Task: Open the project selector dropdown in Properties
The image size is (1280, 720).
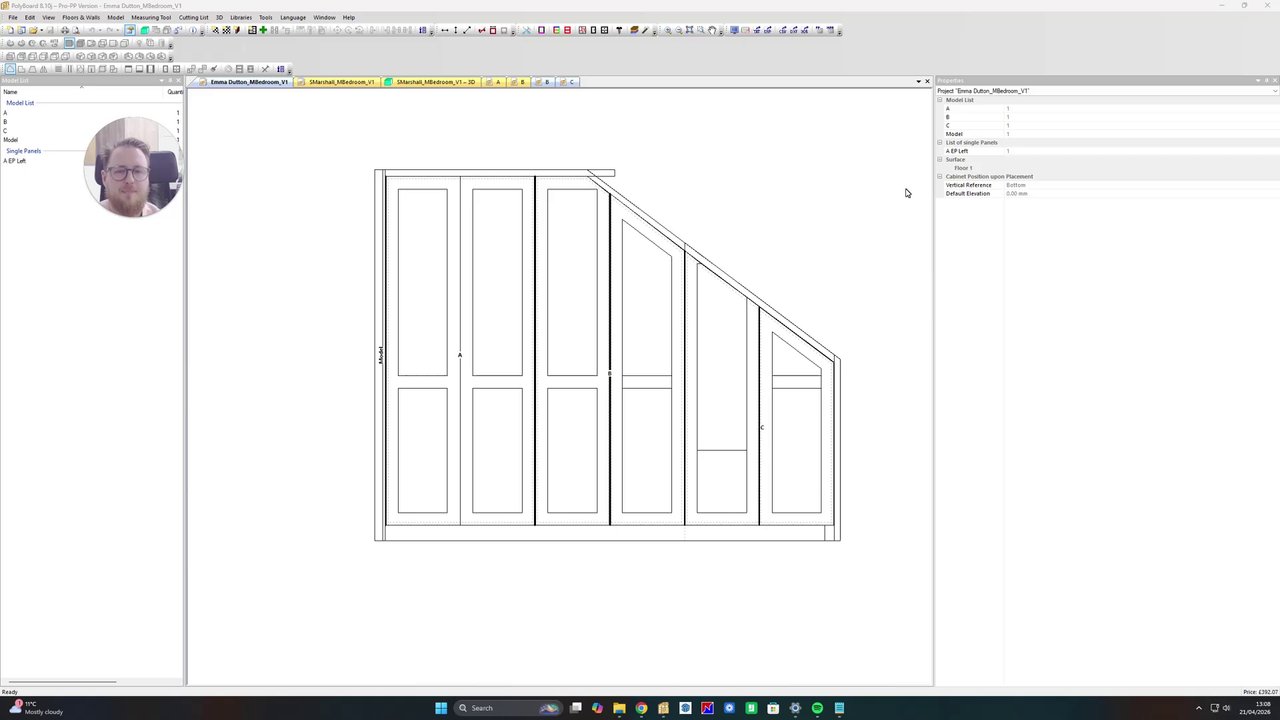Action: [x=1275, y=91]
